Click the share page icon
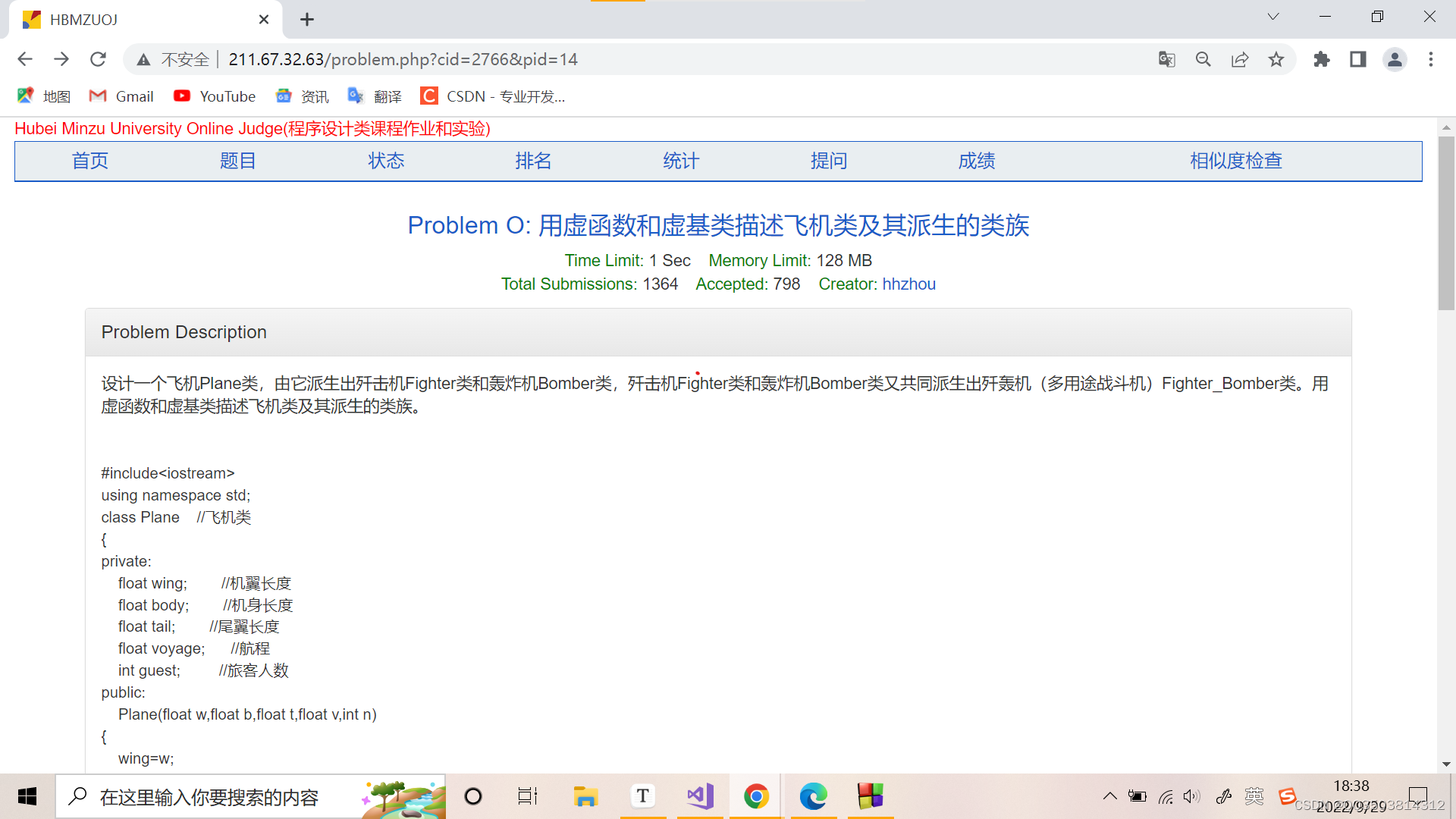Image resolution: width=1456 pixels, height=819 pixels. [x=1240, y=59]
